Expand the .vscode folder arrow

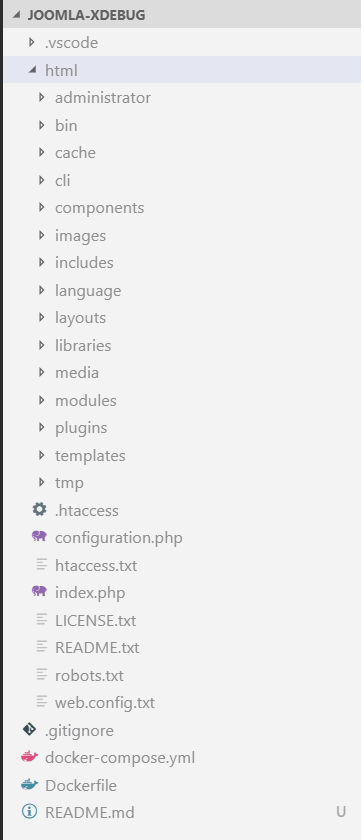click(32, 42)
